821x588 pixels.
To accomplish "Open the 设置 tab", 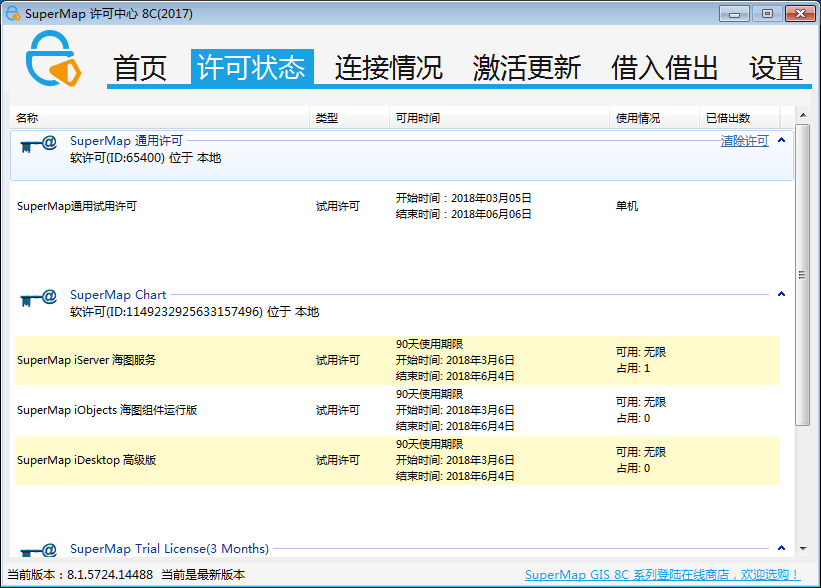I will coord(775,68).
